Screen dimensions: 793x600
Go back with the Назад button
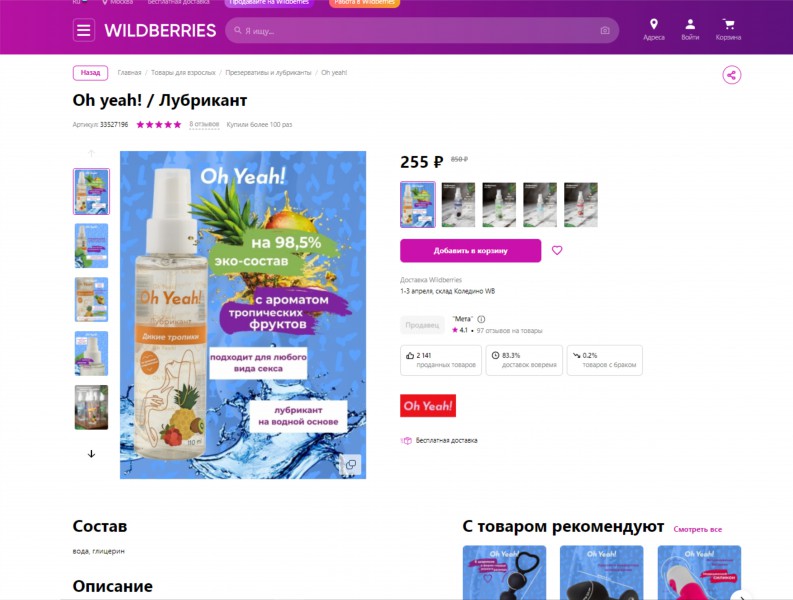coord(91,73)
